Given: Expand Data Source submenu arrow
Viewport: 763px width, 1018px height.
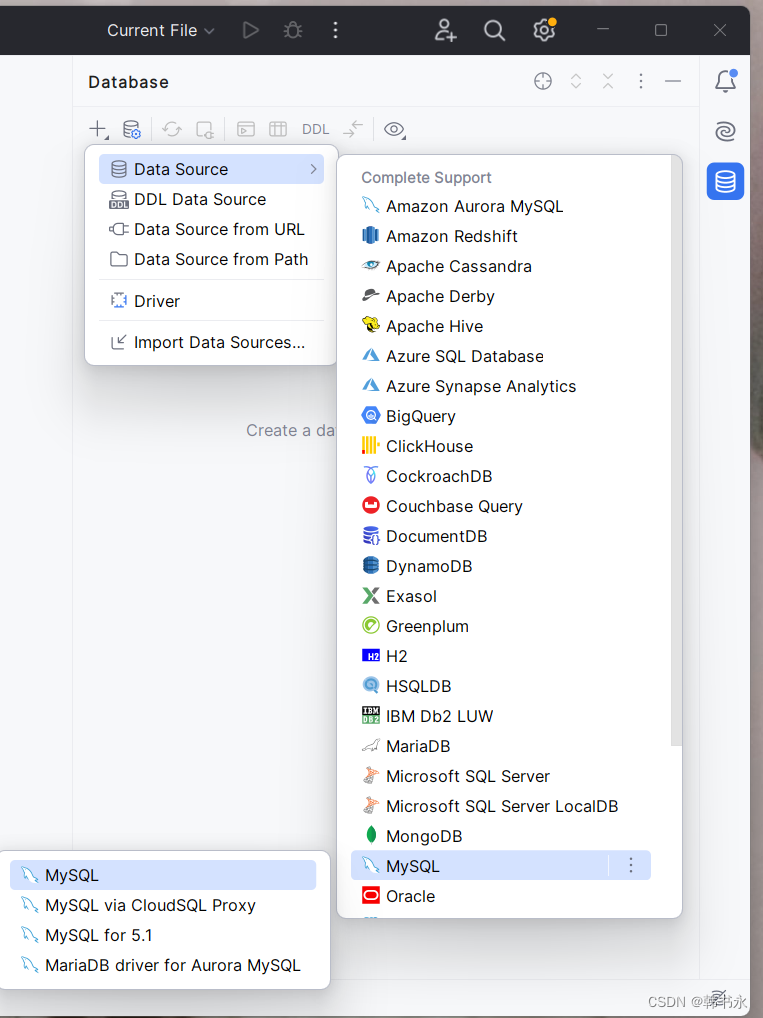Looking at the screenshot, I should pyautogui.click(x=314, y=169).
